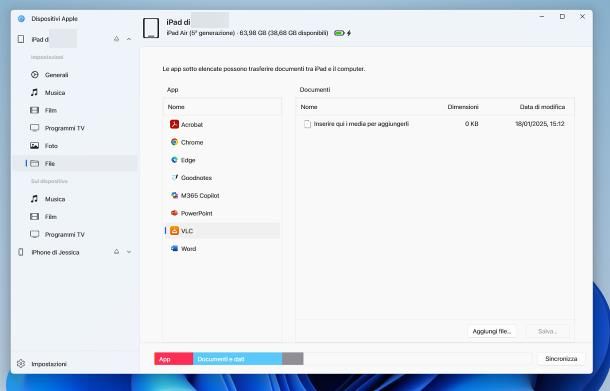This screenshot has height=391, width=610.
Task: Click the Acrobat app icon
Action: [x=174, y=124]
